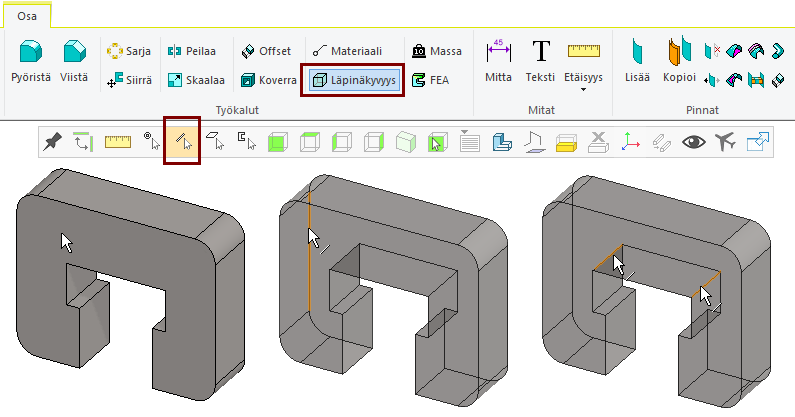Screen dimensions: 795x417
Task: Open the Massa weight calculation tool
Action: pyautogui.click(x=436, y=50)
